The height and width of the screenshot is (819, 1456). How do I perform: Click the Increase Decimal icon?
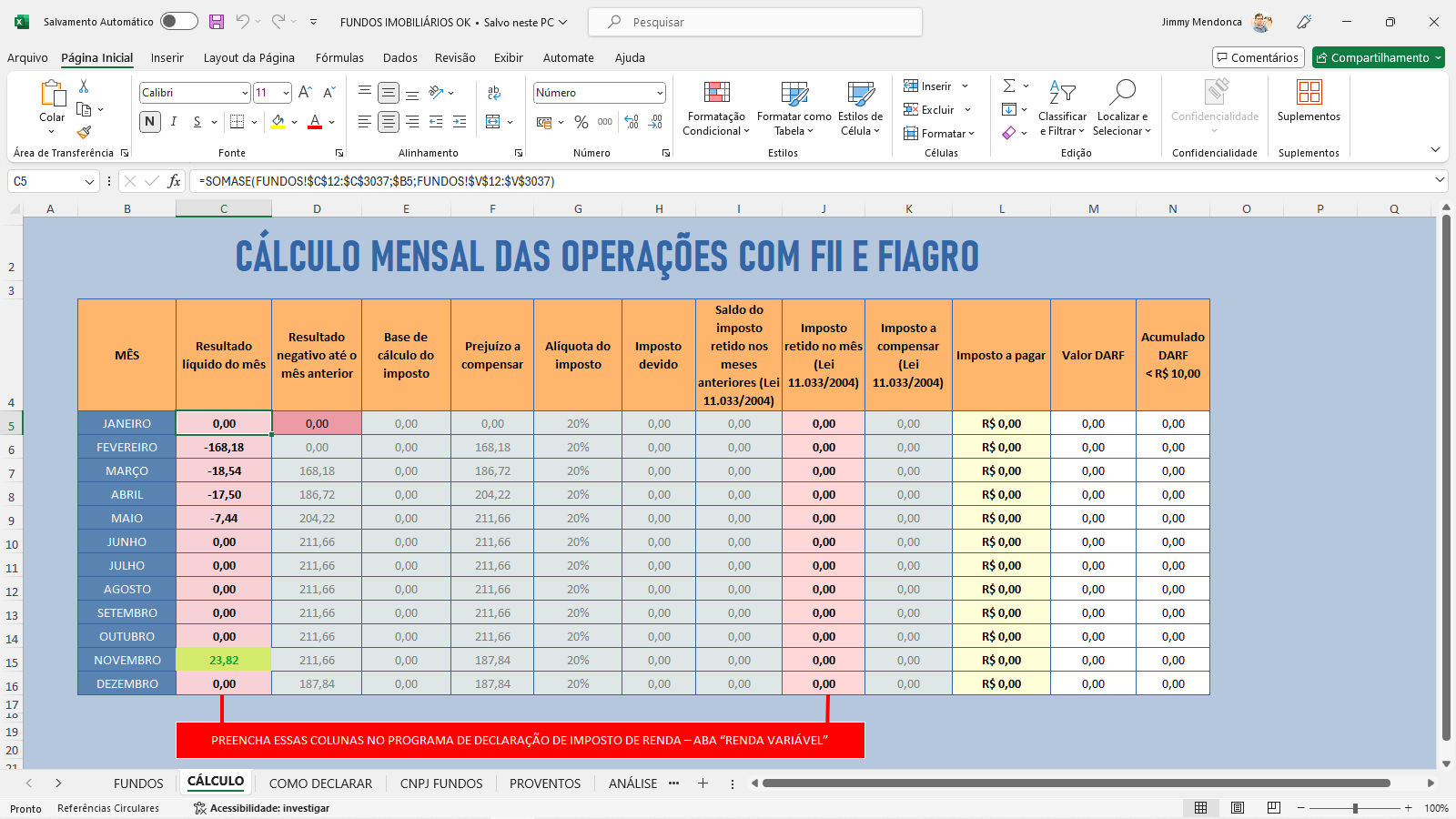tap(632, 122)
